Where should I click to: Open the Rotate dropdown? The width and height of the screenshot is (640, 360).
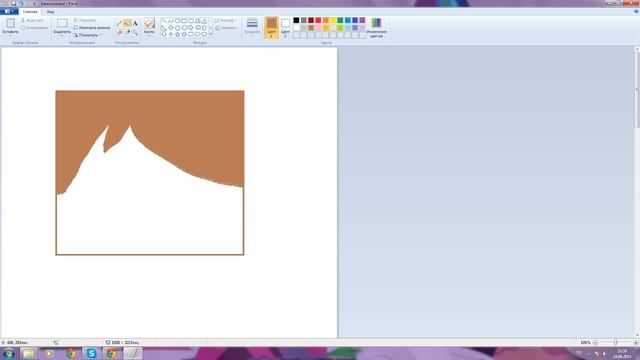tap(87, 35)
